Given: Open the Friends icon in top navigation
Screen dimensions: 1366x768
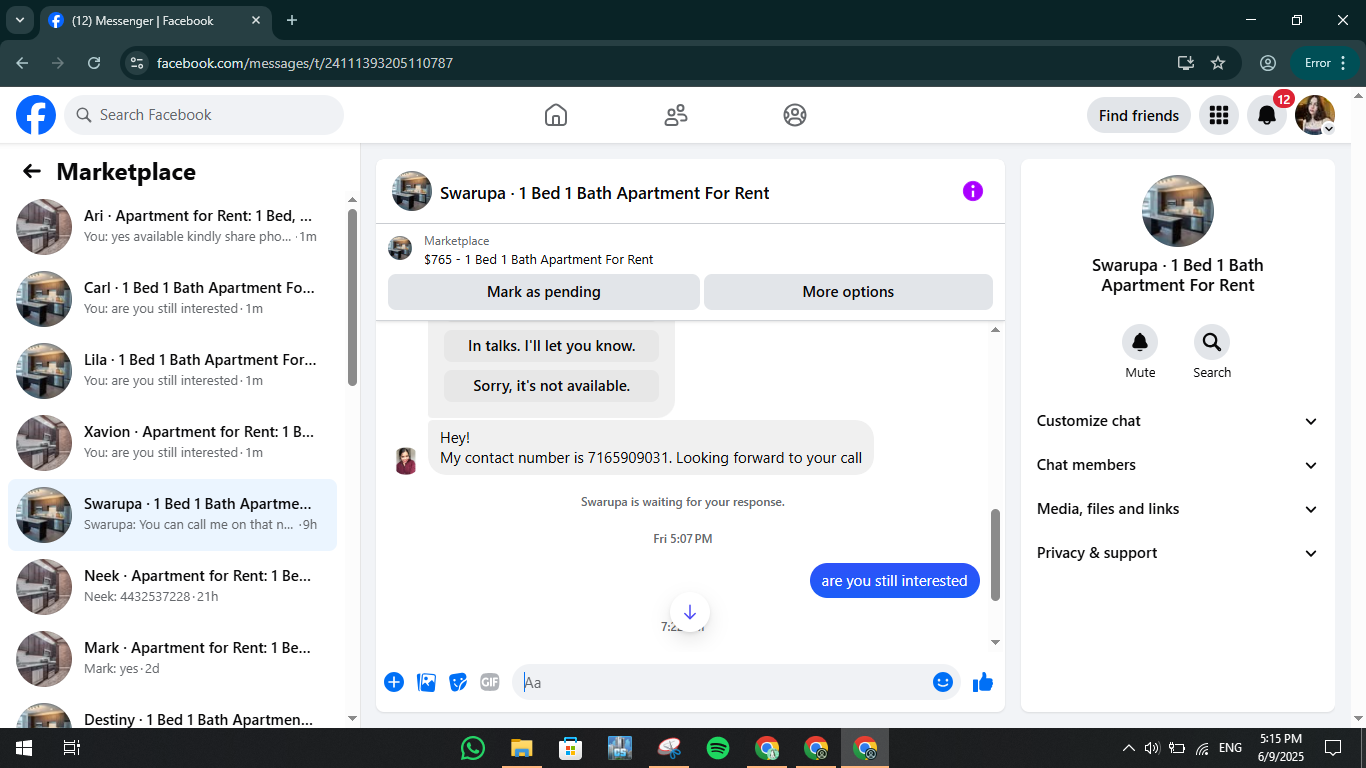Looking at the screenshot, I should coord(676,115).
